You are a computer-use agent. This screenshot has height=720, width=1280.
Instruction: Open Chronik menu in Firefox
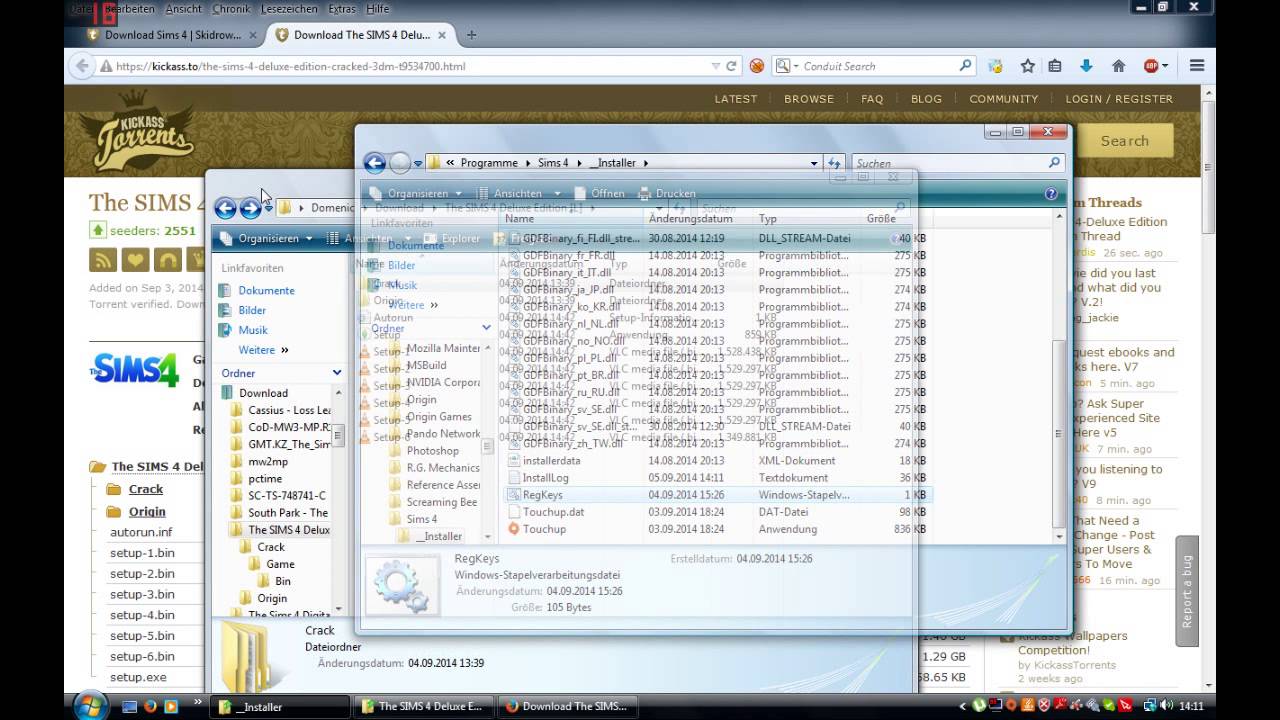click(x=231, y=8)
